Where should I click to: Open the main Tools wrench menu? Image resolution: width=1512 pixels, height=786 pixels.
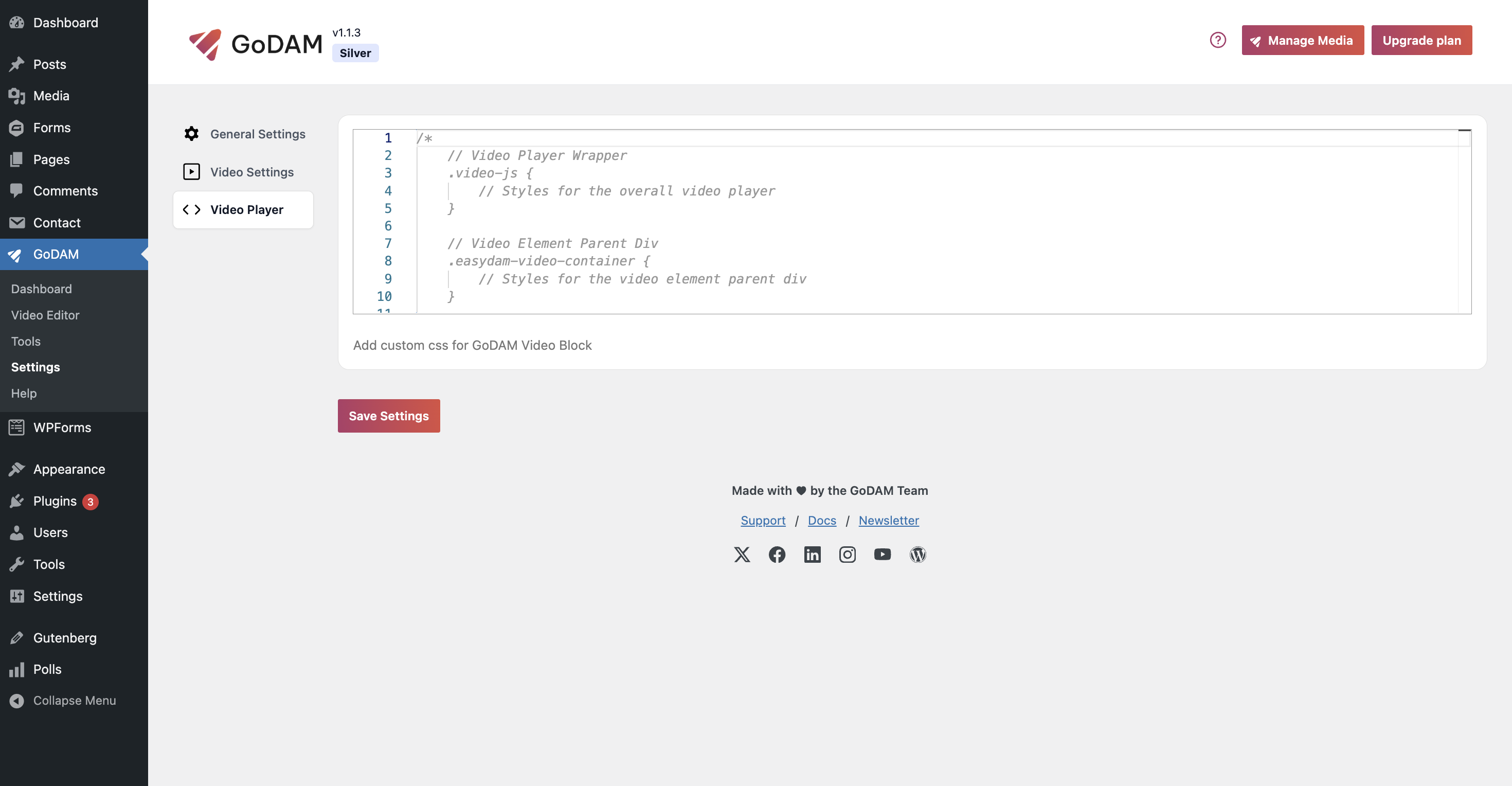(74, 564)
